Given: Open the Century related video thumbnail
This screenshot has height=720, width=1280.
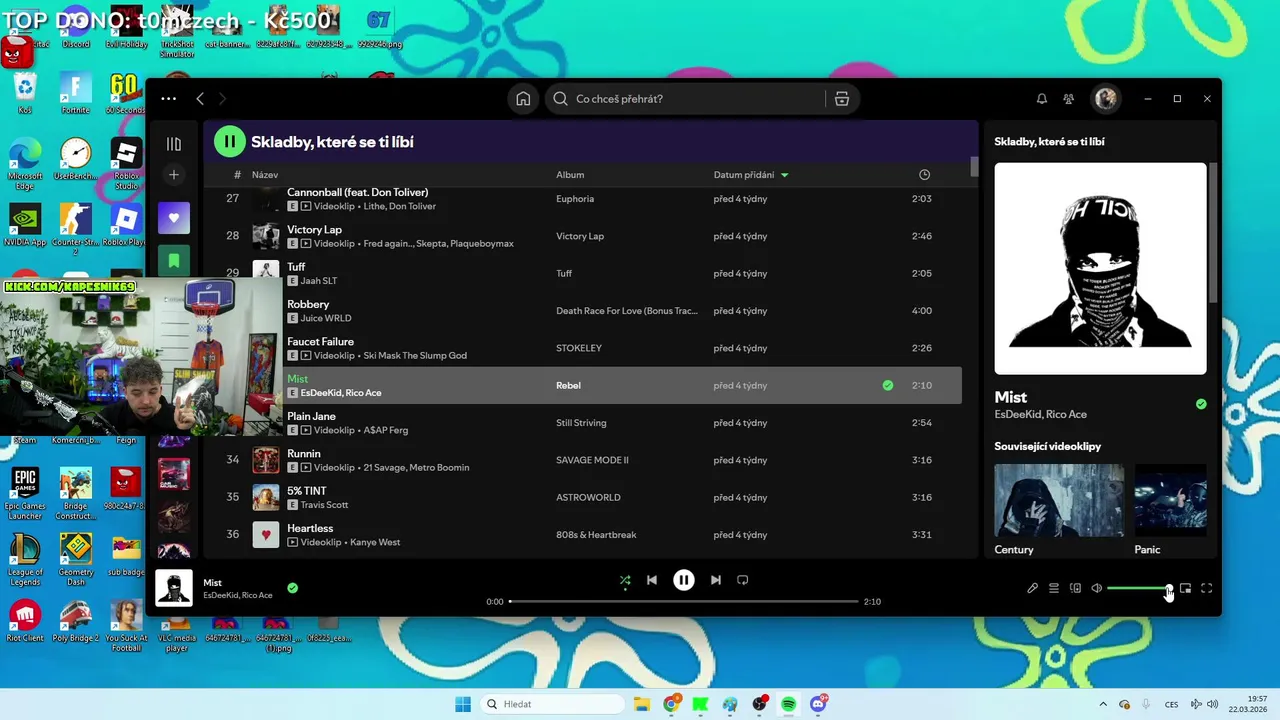Looking at the screenshot, I should tap(1059, 500).
